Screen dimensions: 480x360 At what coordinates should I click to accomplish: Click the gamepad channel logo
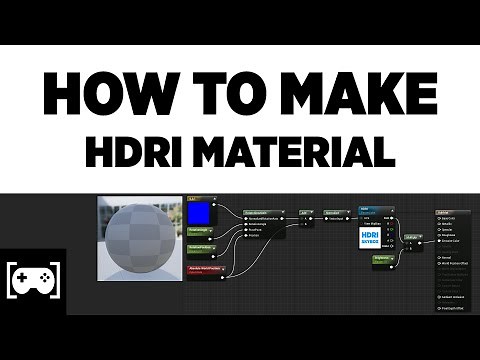coord(33,280)
